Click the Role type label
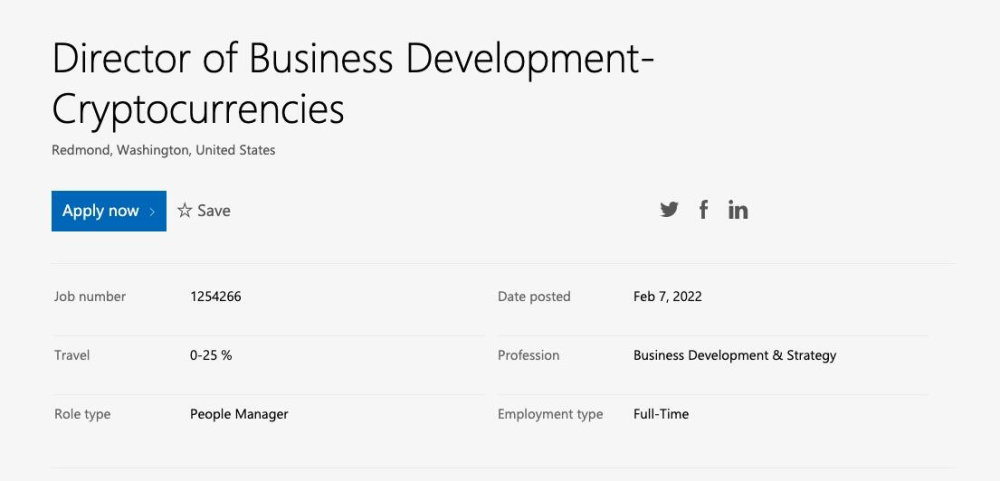1000x481 pixels. click(x=82, y=414)
